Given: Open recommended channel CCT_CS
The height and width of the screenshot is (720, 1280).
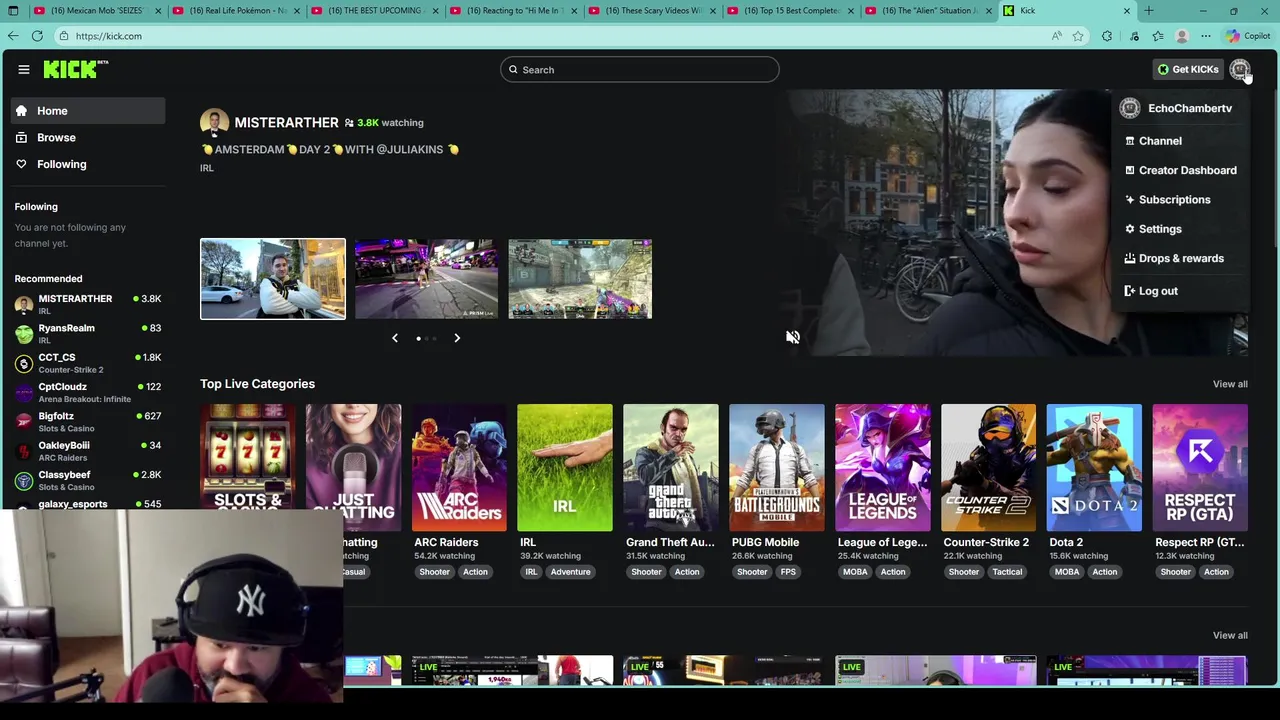Looking at the screenshot, I should pos(88,363).
